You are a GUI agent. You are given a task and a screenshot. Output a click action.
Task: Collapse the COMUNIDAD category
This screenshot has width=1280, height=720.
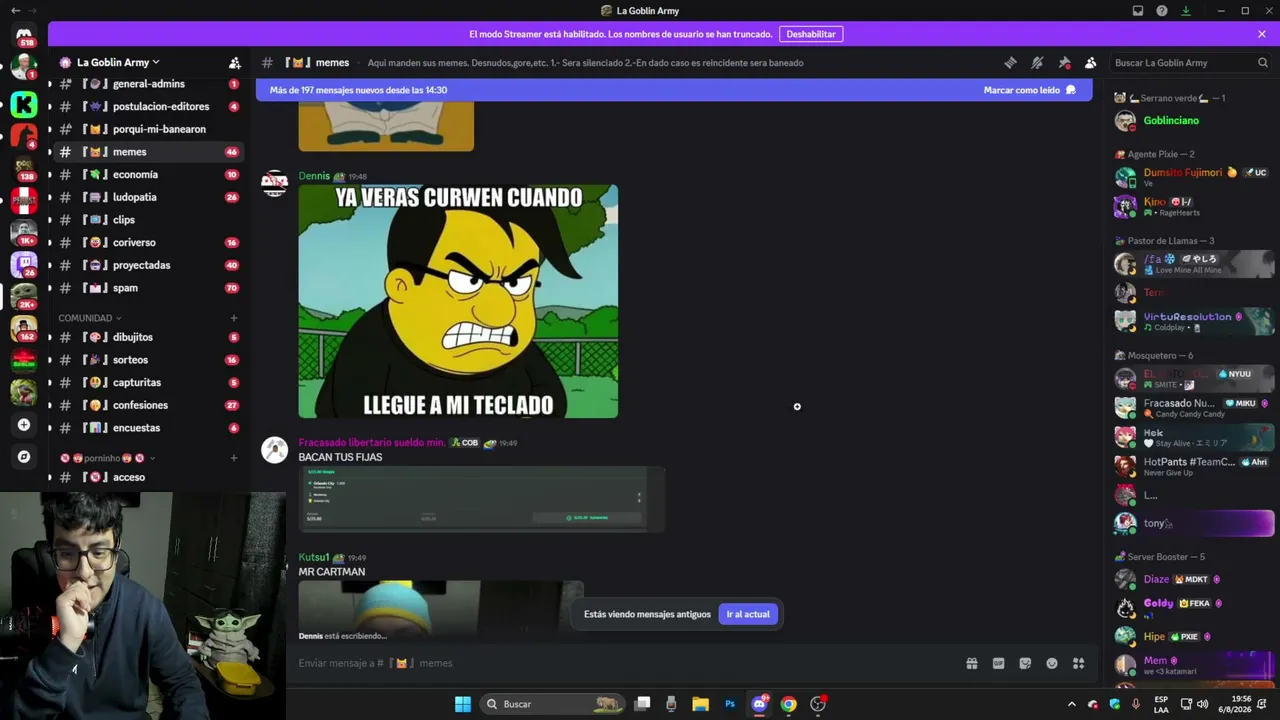tap(90, 318)
